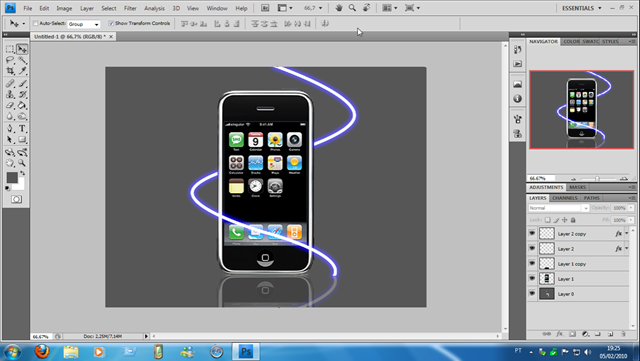The image size is (640, 361).
Task: Toggle lock all for layer
Action: pyautogui.click(x=573, y=220)
